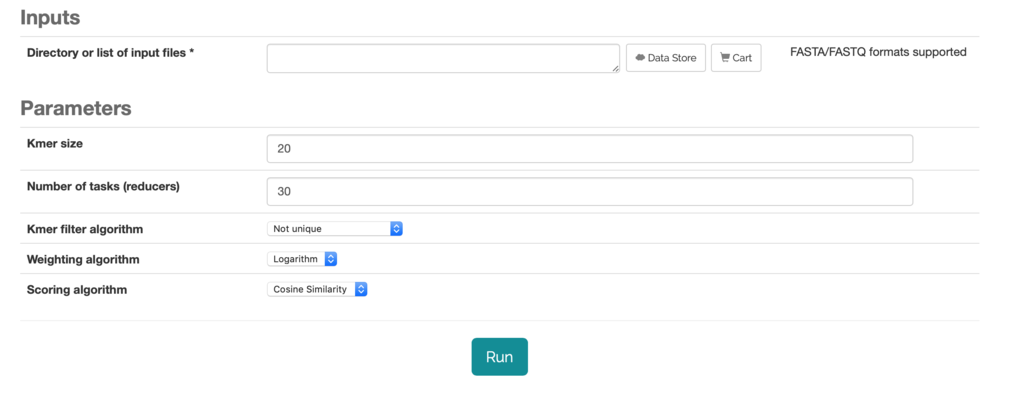This screenshot has height=395, width=1024.
Task: Click the Number of tasks field
Action: (x=590, y=192)
